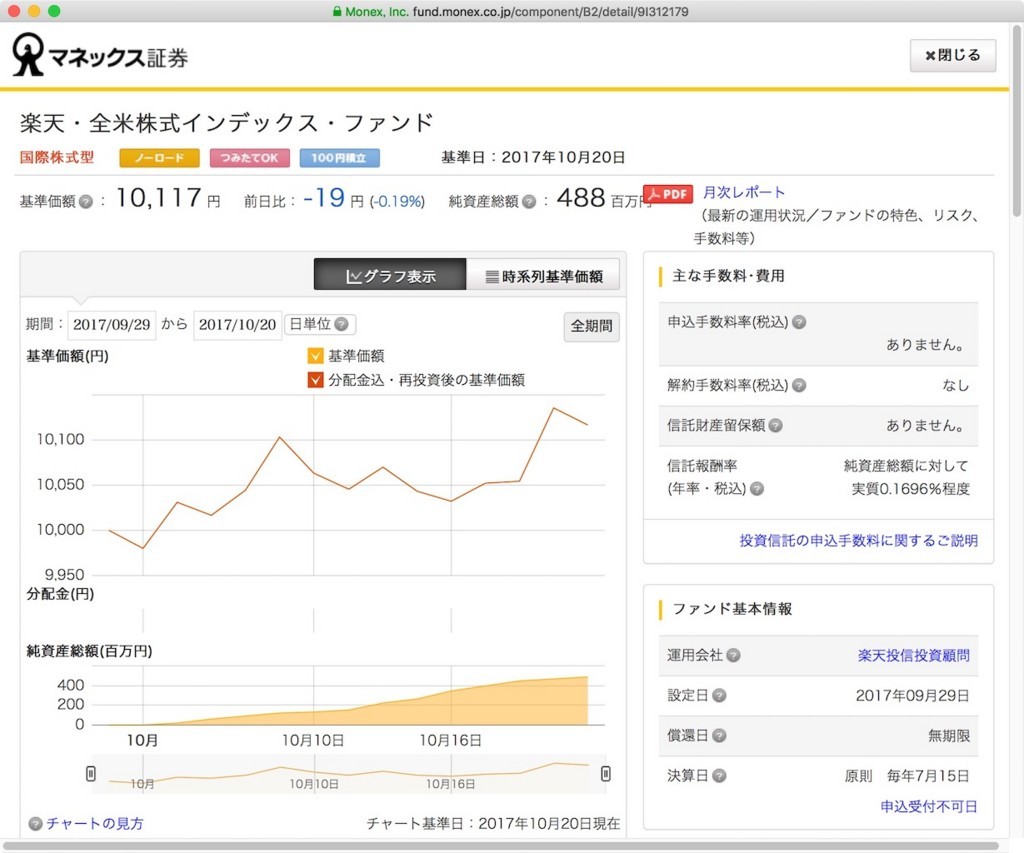Viewport: 1024px width, 853px height.
Task: Click the horizontal scrollbar at bottom
Action: coord(501,845)
